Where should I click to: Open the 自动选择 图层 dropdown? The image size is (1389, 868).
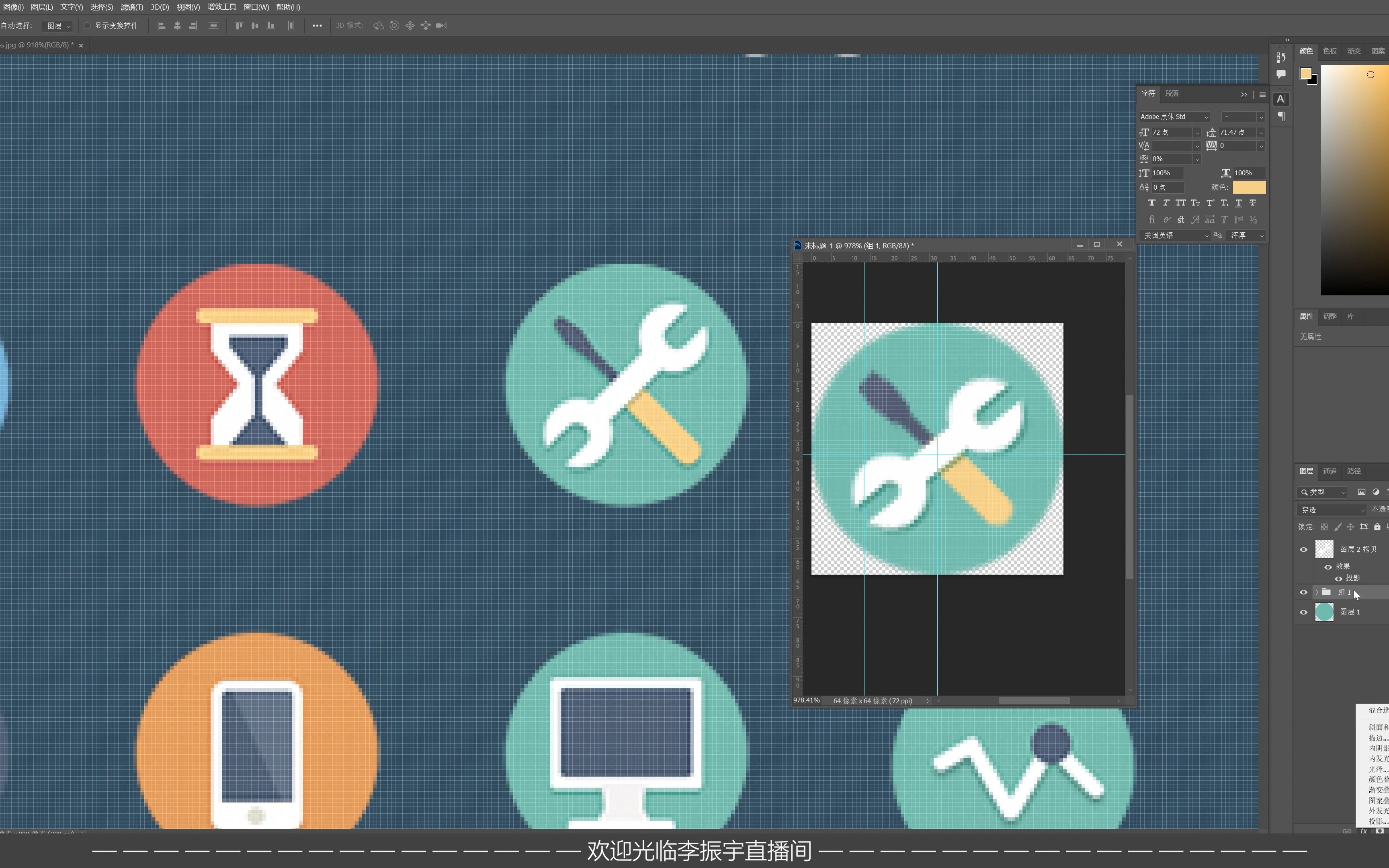tap(58, 26)
